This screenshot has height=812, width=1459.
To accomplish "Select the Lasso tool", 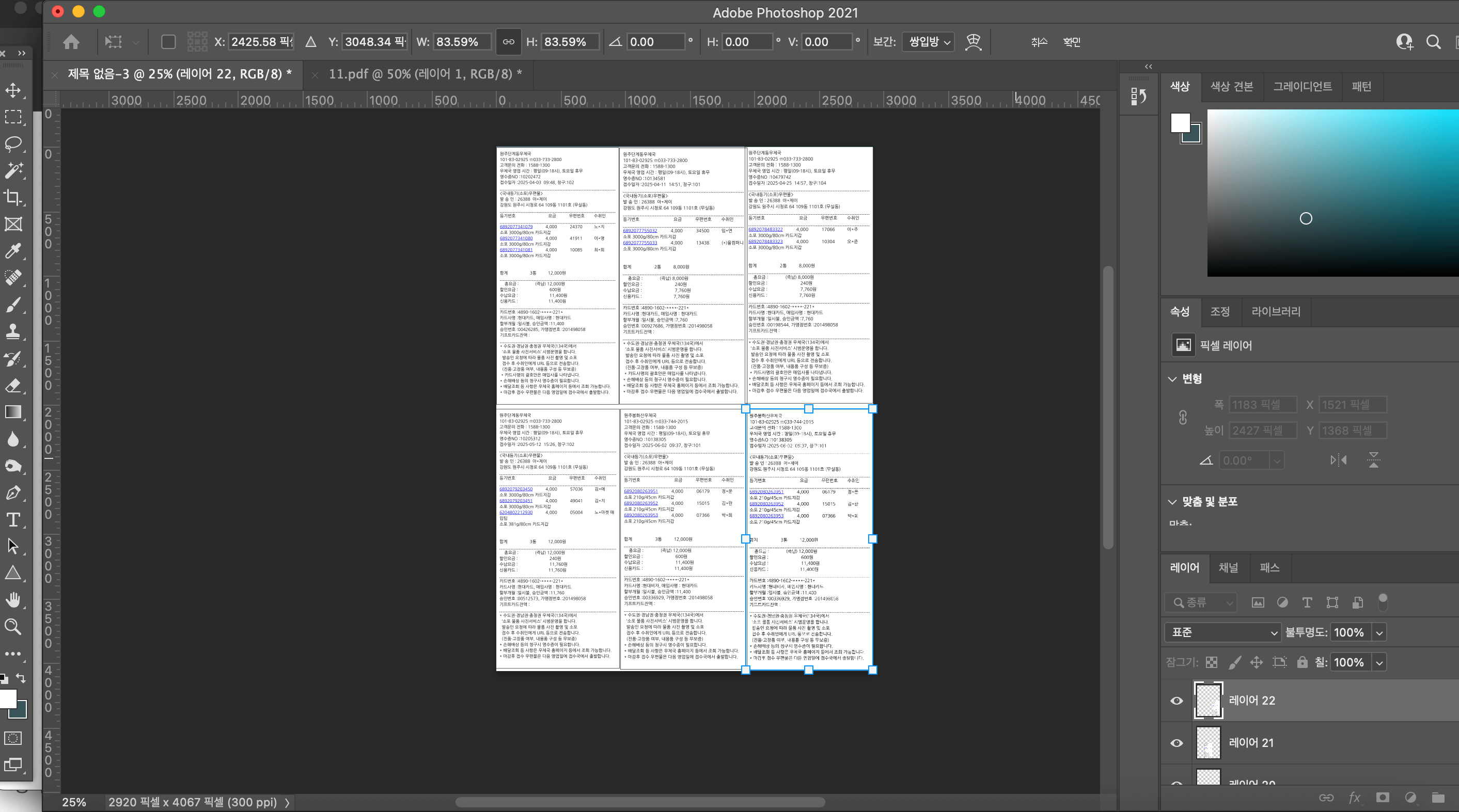I will (13, 142).
